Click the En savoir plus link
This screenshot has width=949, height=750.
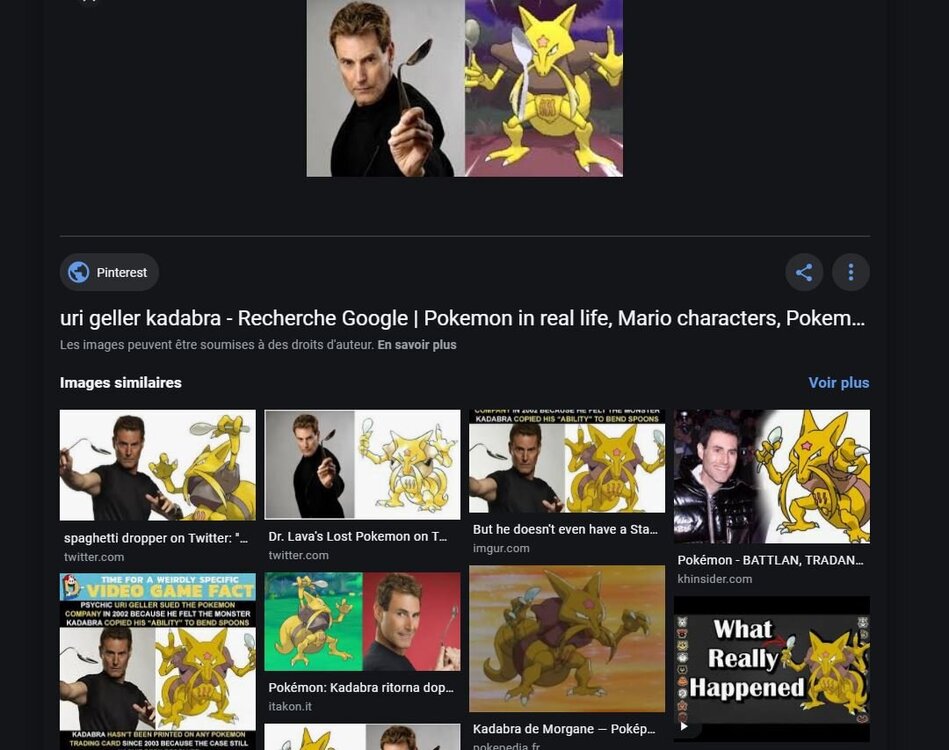[416, 345]
